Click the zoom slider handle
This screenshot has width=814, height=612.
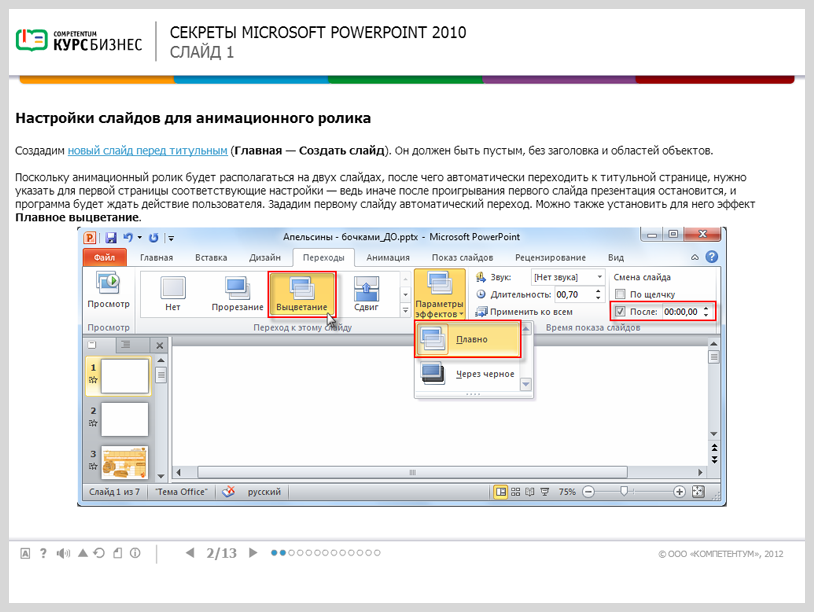coord(624,491)
